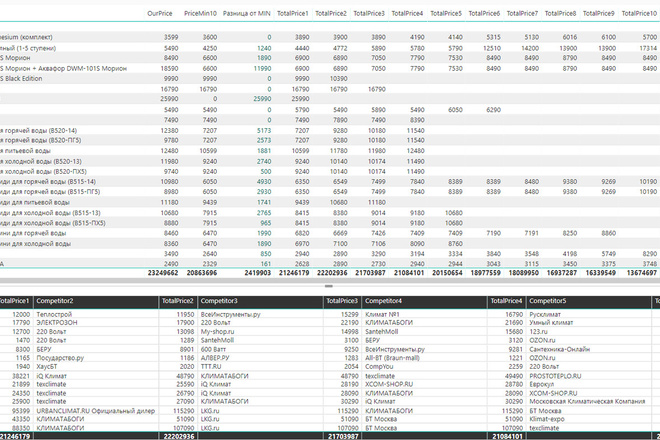The width and height of the screenshot is (660, 440).
Task: Click the TotalPrice6 column header
Action: [484, 13]
